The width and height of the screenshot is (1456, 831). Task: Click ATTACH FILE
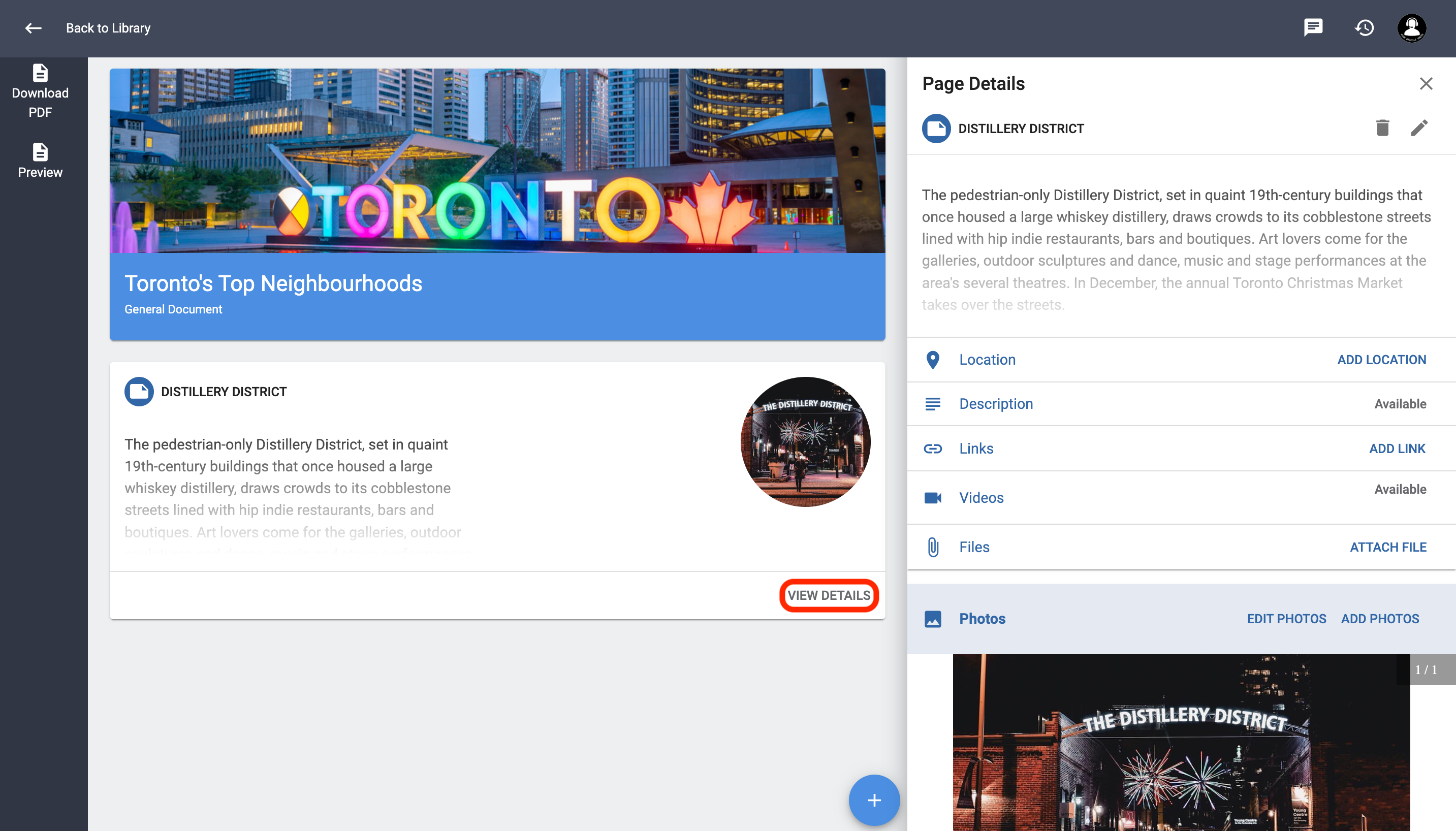pos(1387,547)
